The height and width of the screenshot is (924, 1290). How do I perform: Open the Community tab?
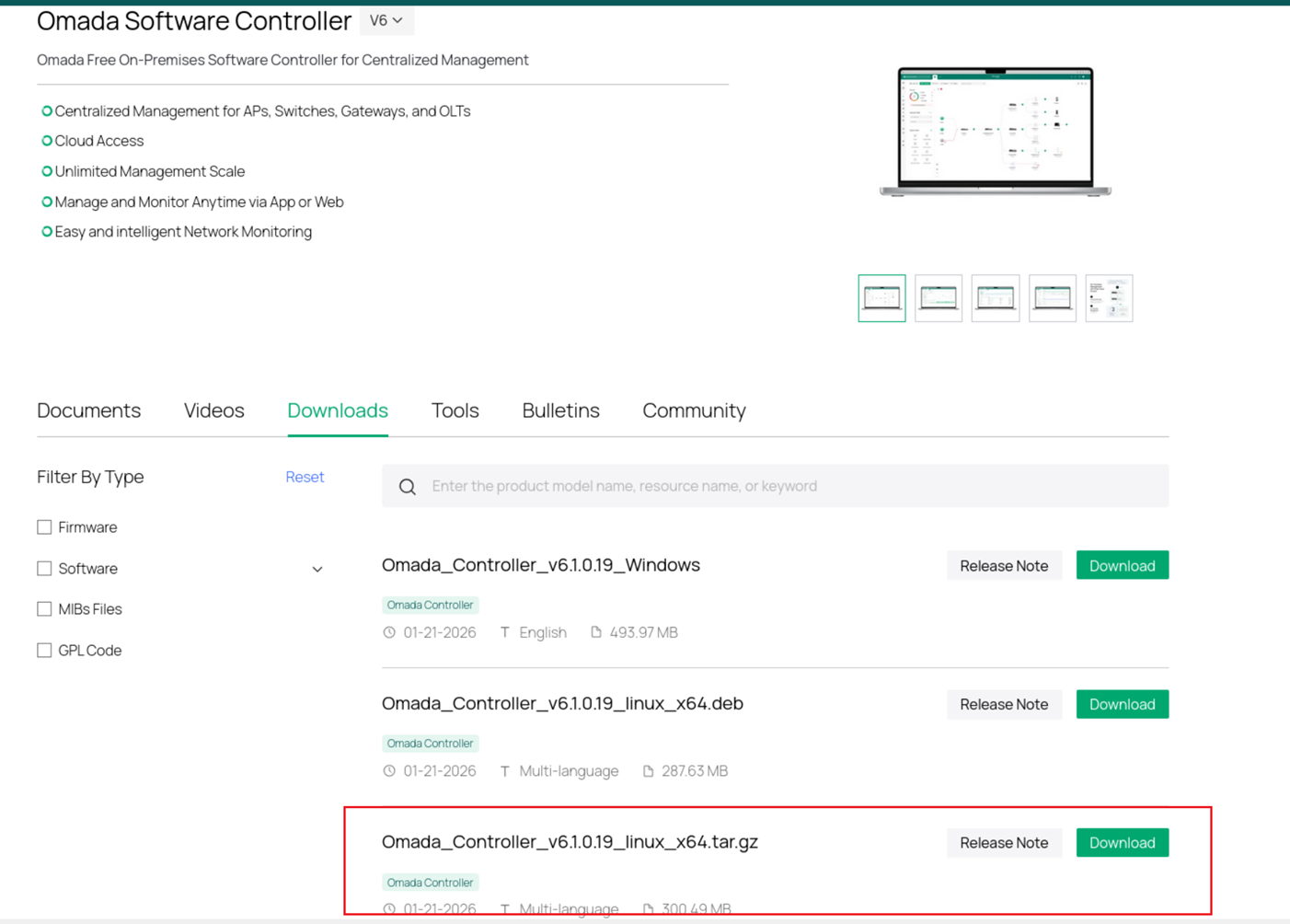(x=694, y=410)
